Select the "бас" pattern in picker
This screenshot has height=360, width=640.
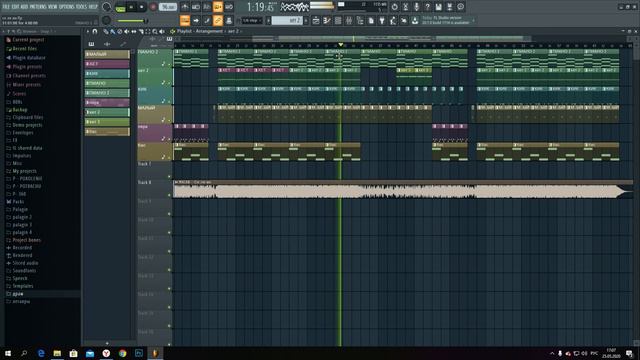(107, 132)
